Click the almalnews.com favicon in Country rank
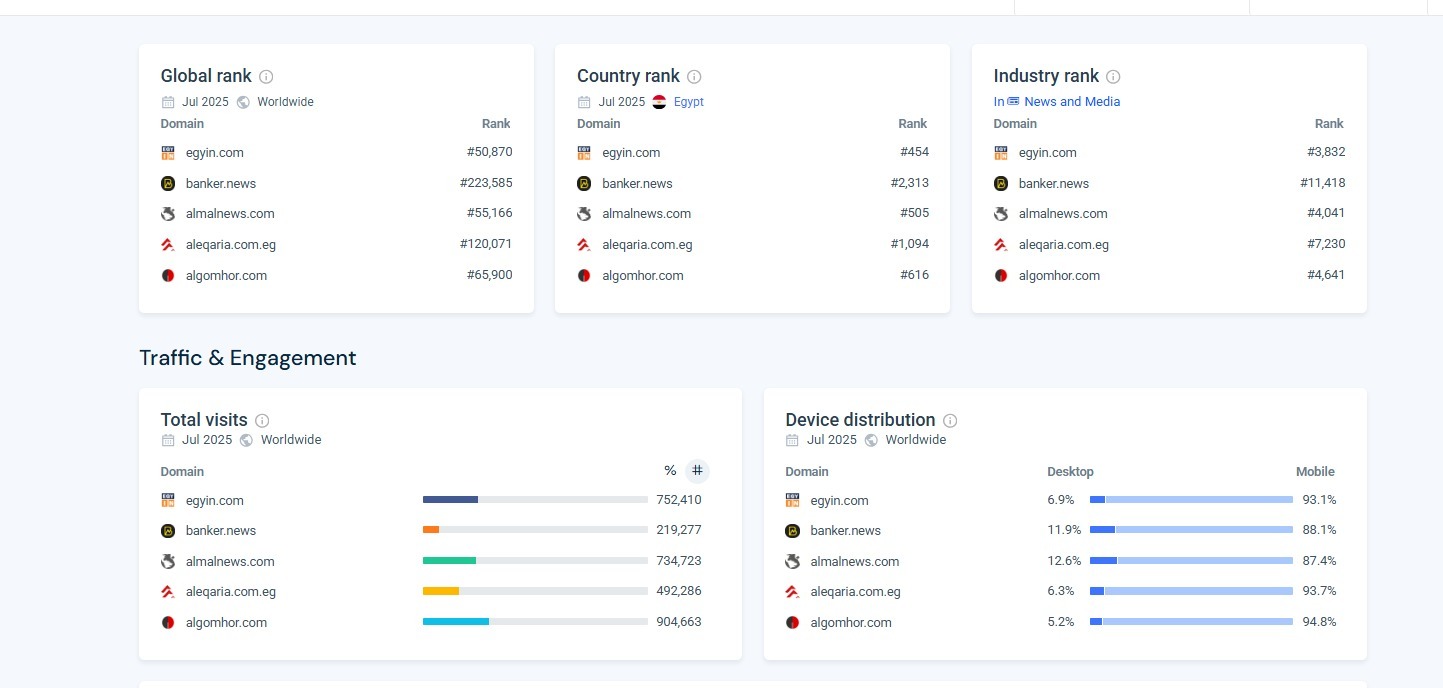The height and width of the screenshot is (688, 1443). [584, 214]
